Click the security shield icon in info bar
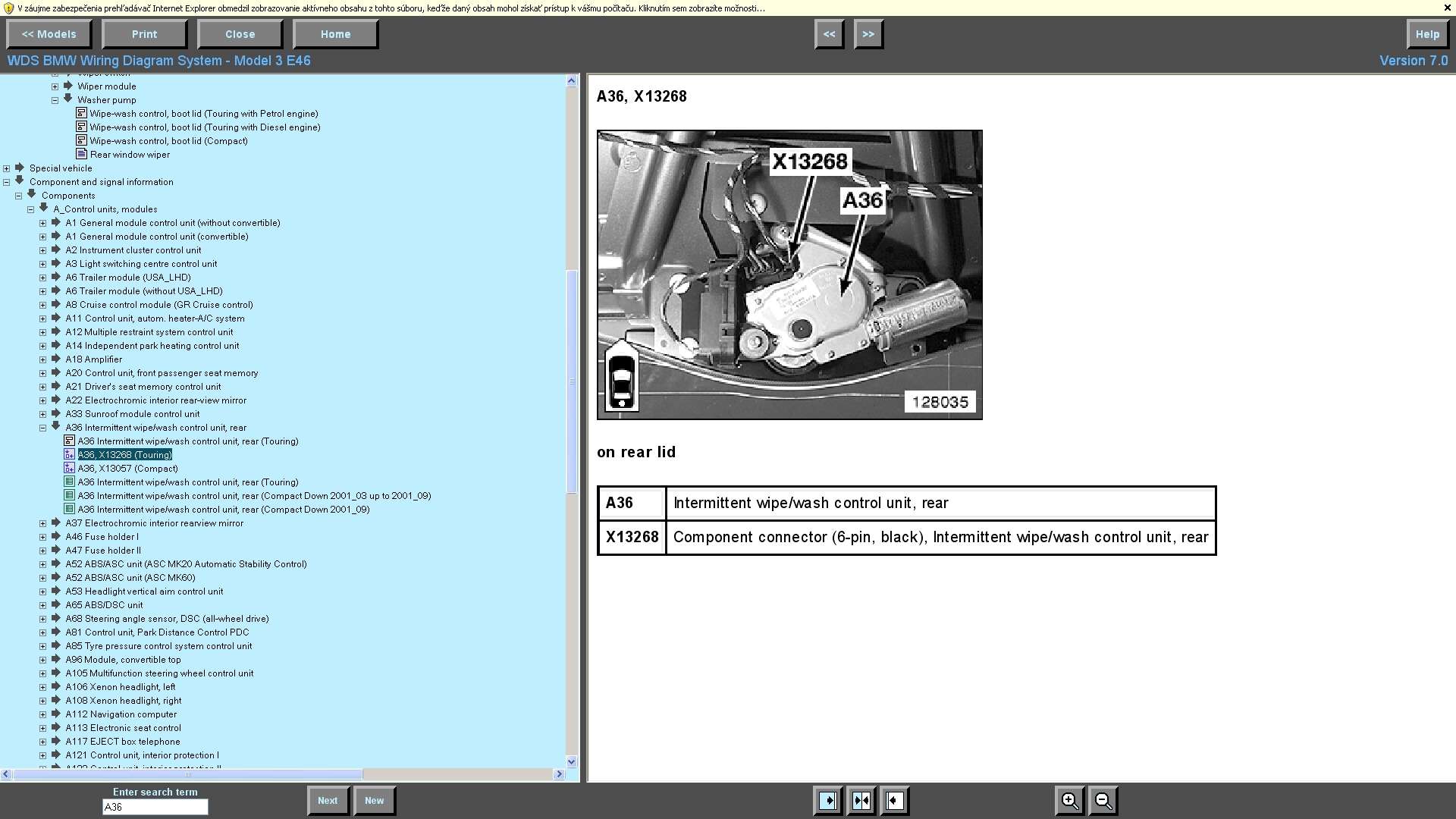This screenshot has height=819, width=1456. [x=8, y=8]
